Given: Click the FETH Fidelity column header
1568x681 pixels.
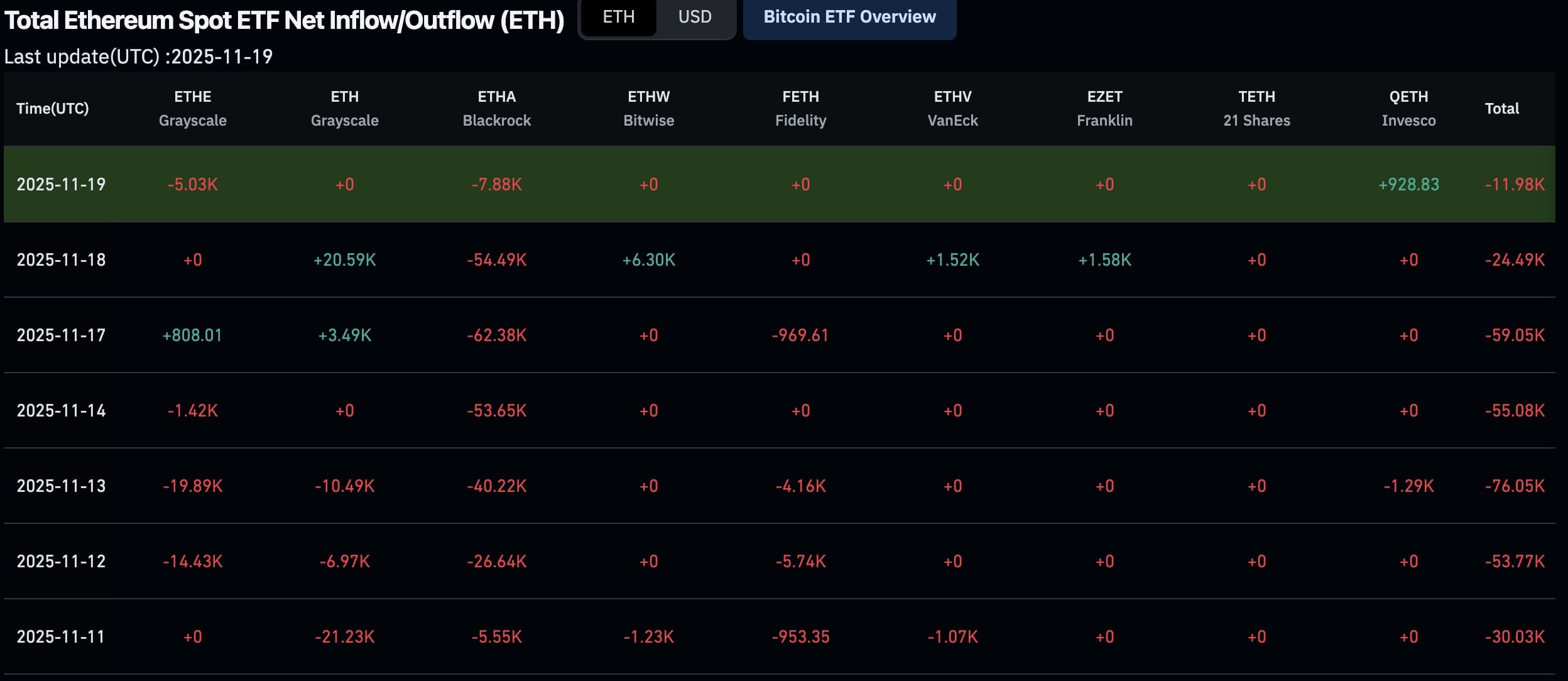Looking at the screenshot, I should coord(800,108).
